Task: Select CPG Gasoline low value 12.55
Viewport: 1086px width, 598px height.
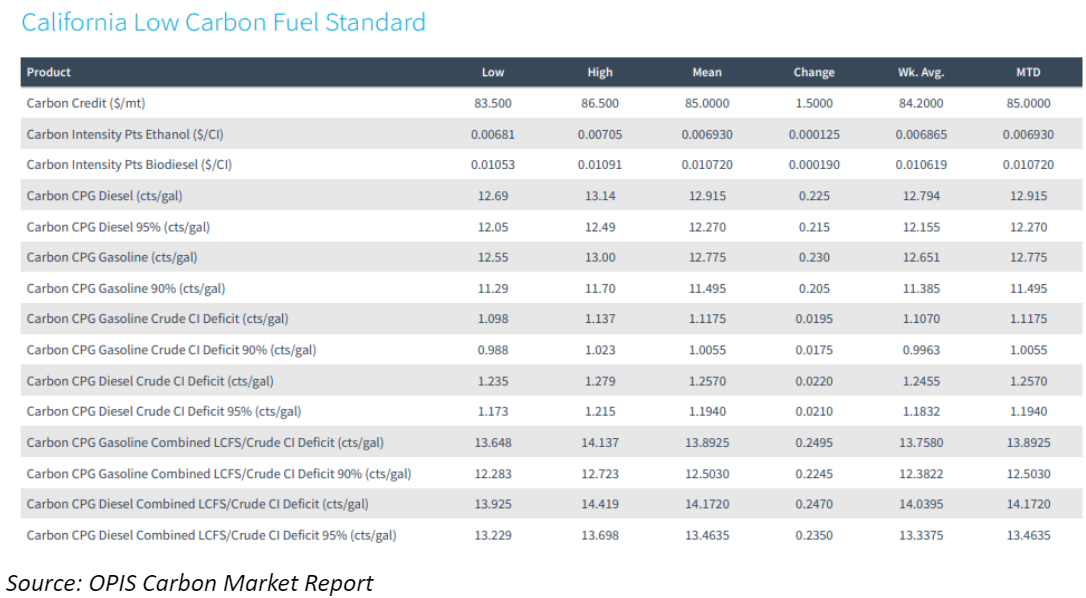Action: [x=492, y=258]
